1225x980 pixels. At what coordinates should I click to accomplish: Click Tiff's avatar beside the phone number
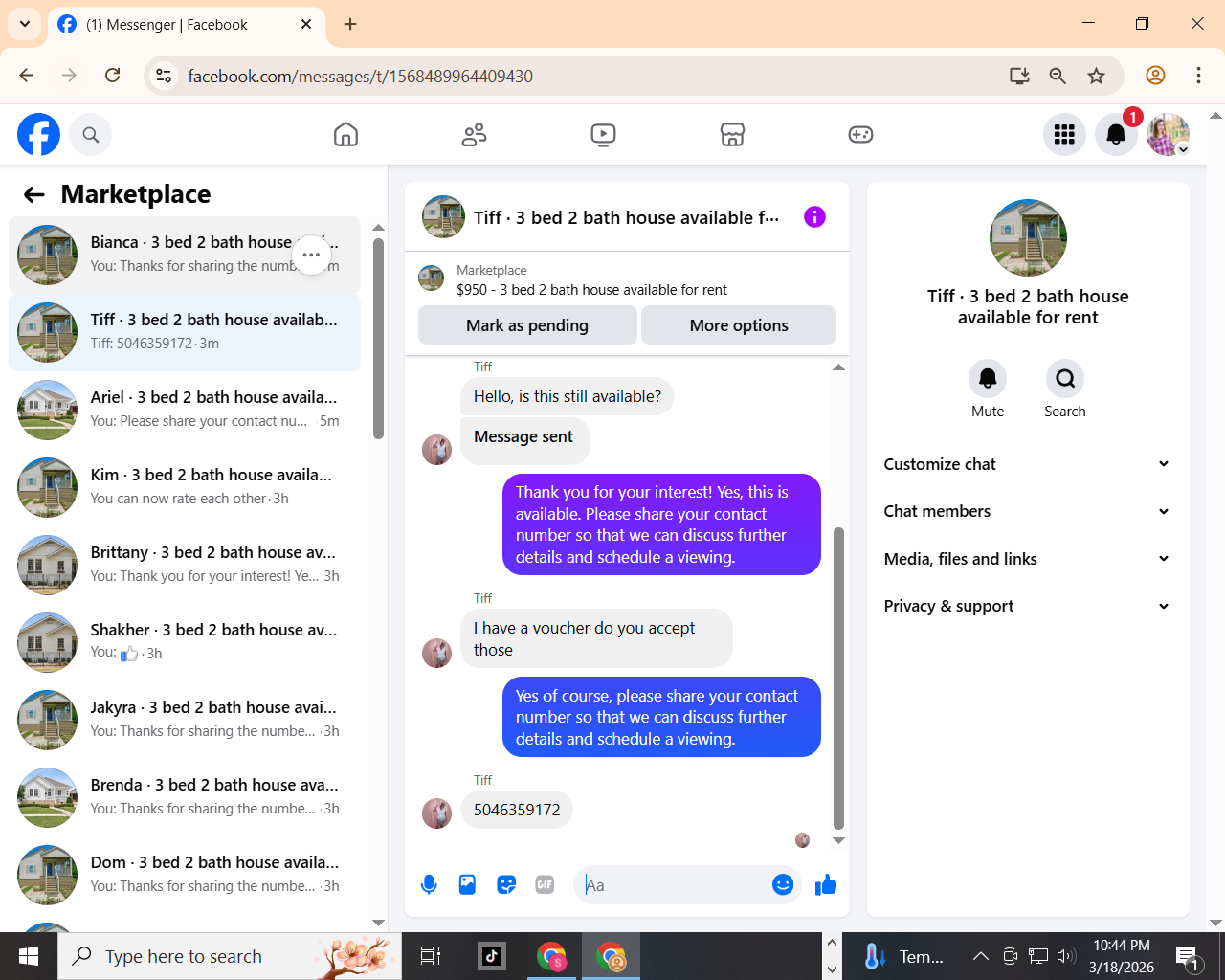pyautogui.click(x=436, y=813)
